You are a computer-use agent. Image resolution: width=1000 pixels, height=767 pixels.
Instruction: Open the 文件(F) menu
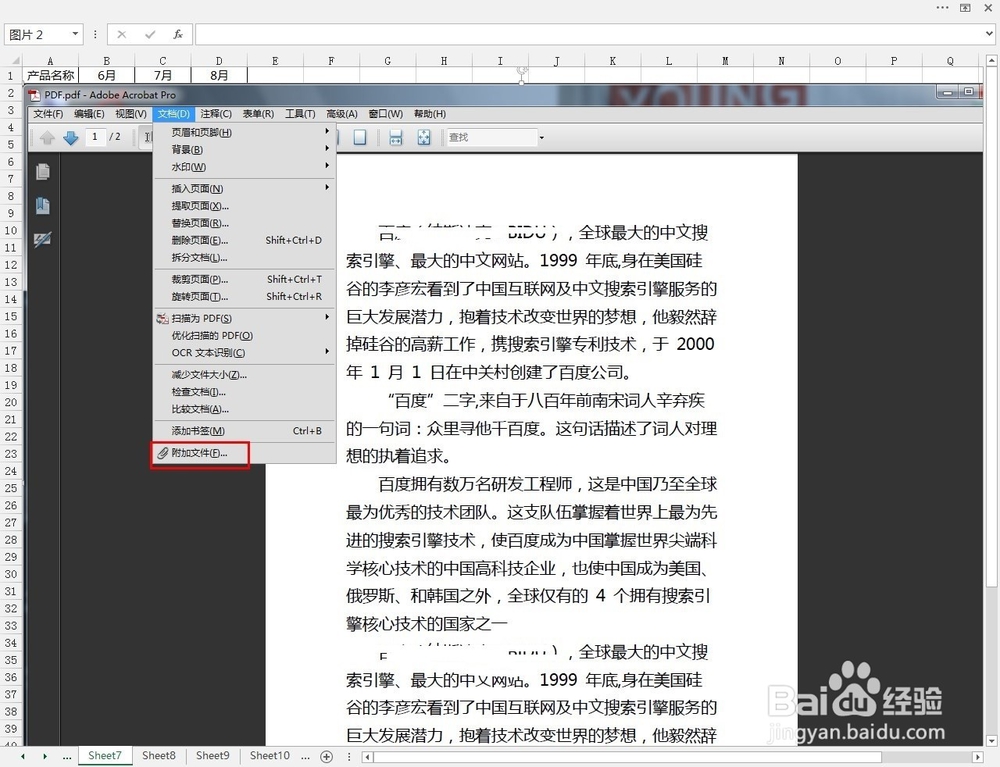pos(48,114)
